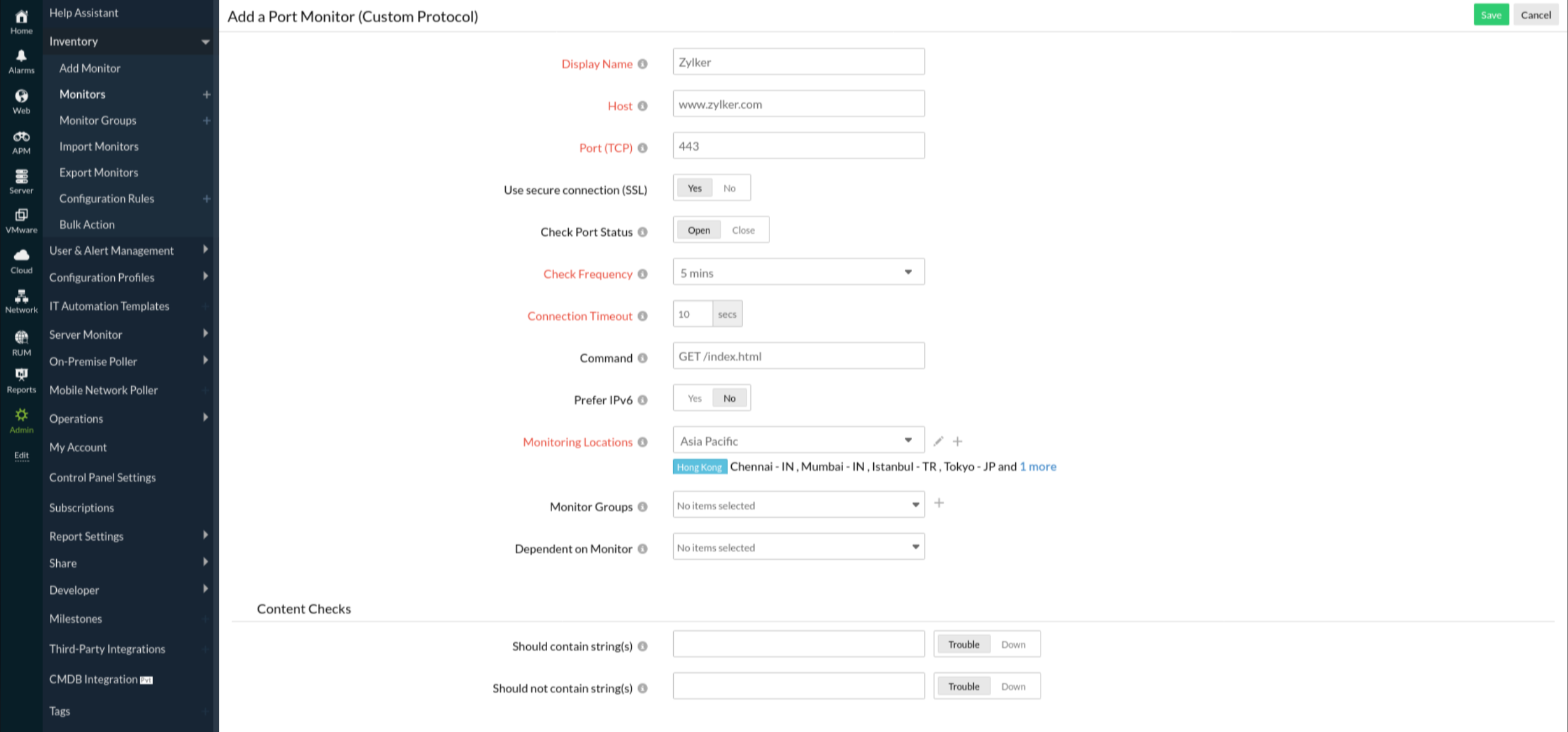Screen dimensions: 1568x732
Task: Select the APM section in sidebar
Action: point(21,141)
